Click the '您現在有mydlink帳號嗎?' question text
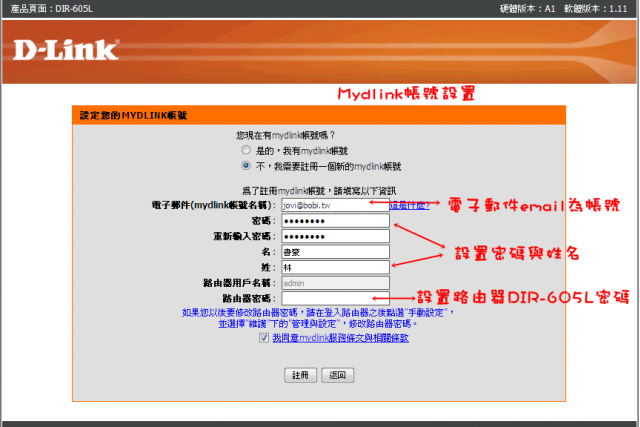Image resolution: width=640 pixels, height=427 pixels. point(285,135)
